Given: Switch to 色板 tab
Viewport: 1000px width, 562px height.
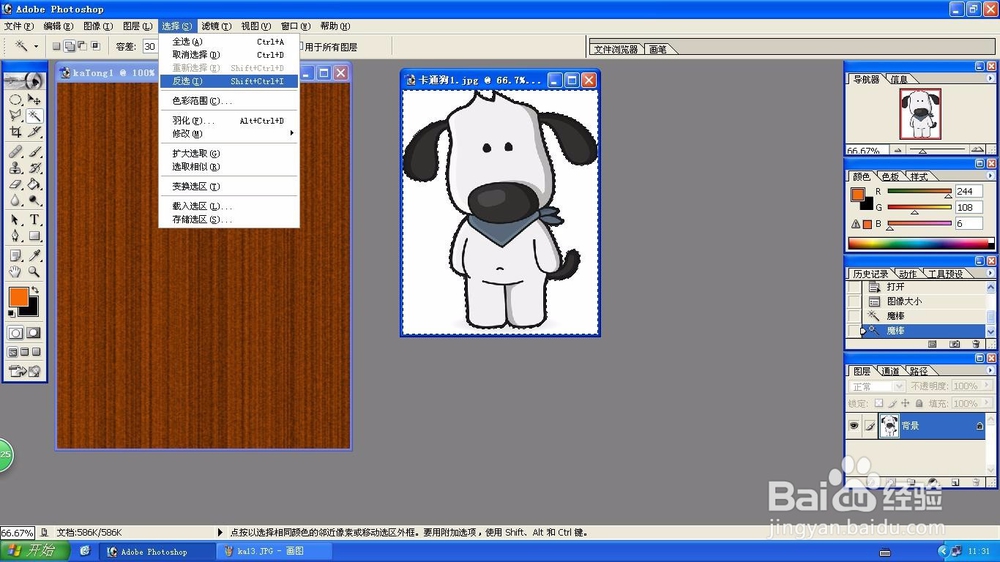Looking at the screenshot, I should [x=891, y=177].
